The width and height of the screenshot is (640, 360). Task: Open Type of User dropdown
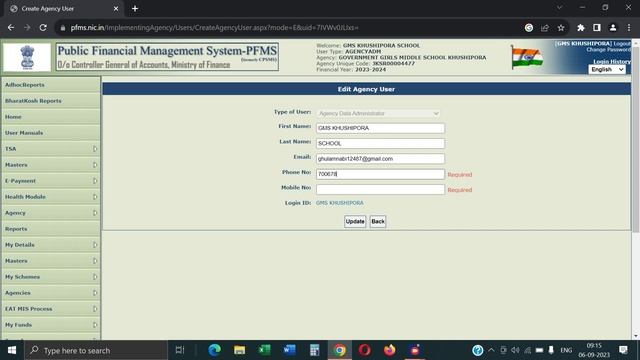click(x=378, y=113)
